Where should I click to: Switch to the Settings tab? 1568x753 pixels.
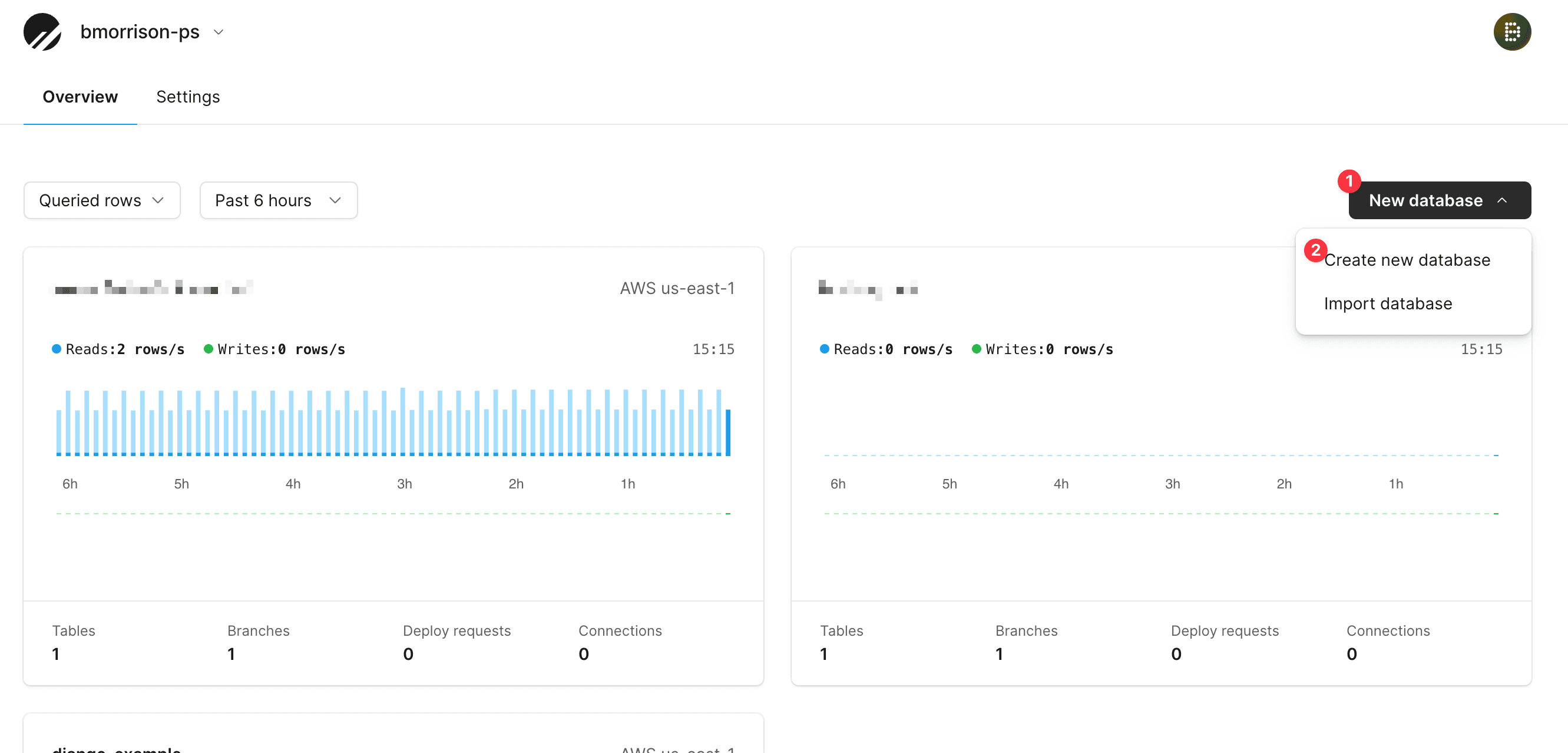187,97
